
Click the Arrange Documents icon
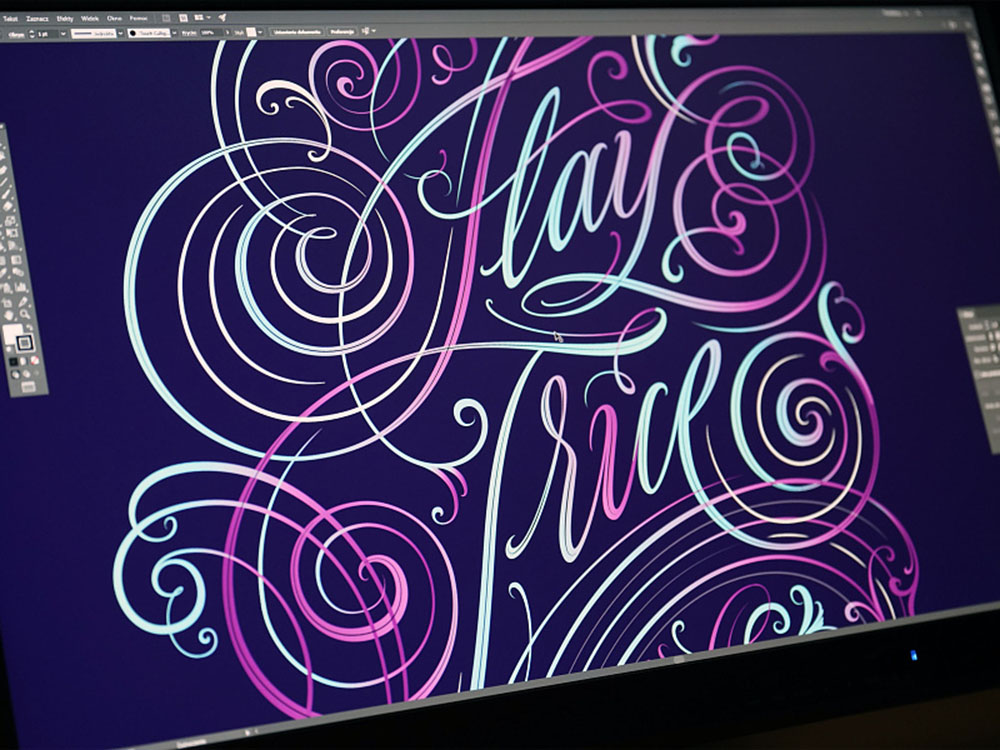point(198,18)
